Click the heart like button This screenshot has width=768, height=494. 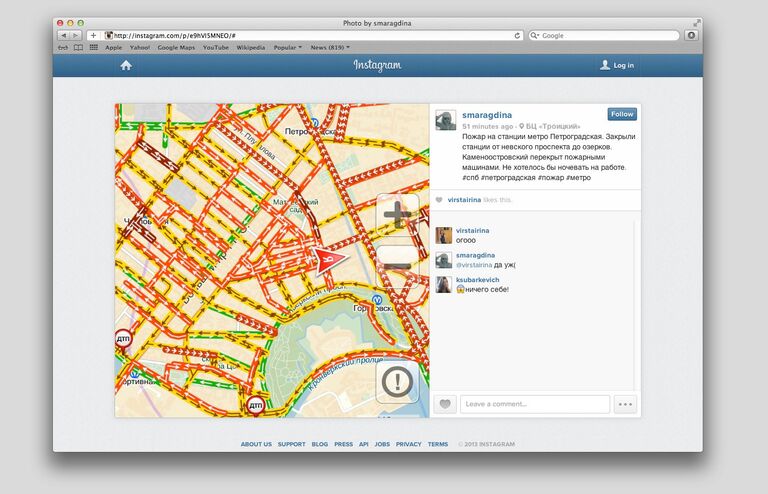tap(446, 404)
